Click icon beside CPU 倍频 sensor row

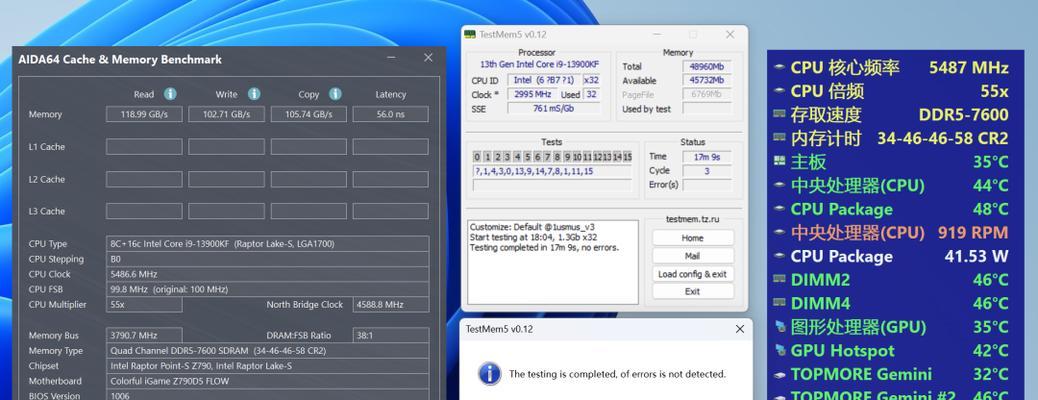(x=779, y=91)
